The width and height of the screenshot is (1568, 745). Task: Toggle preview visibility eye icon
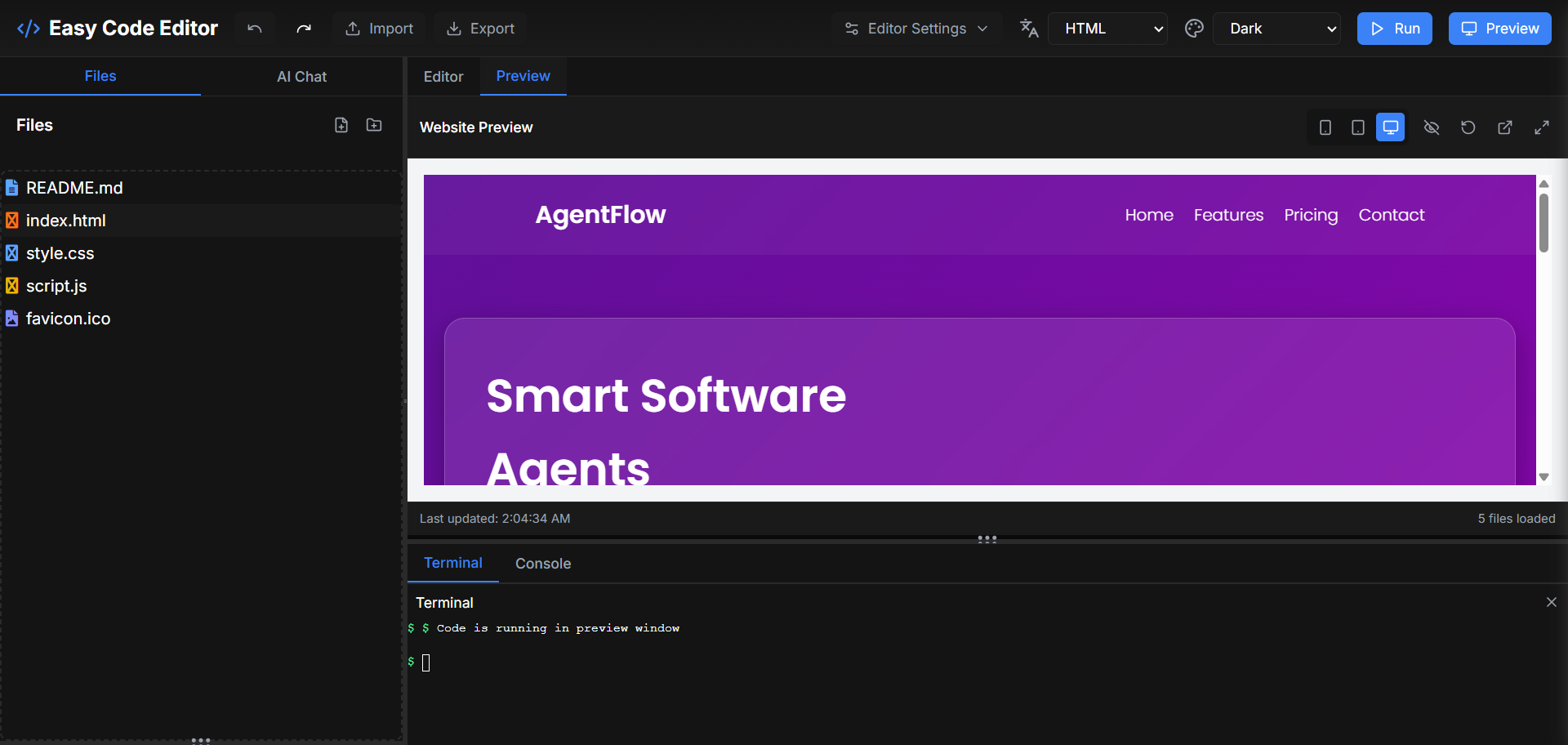click(1432, 127)
